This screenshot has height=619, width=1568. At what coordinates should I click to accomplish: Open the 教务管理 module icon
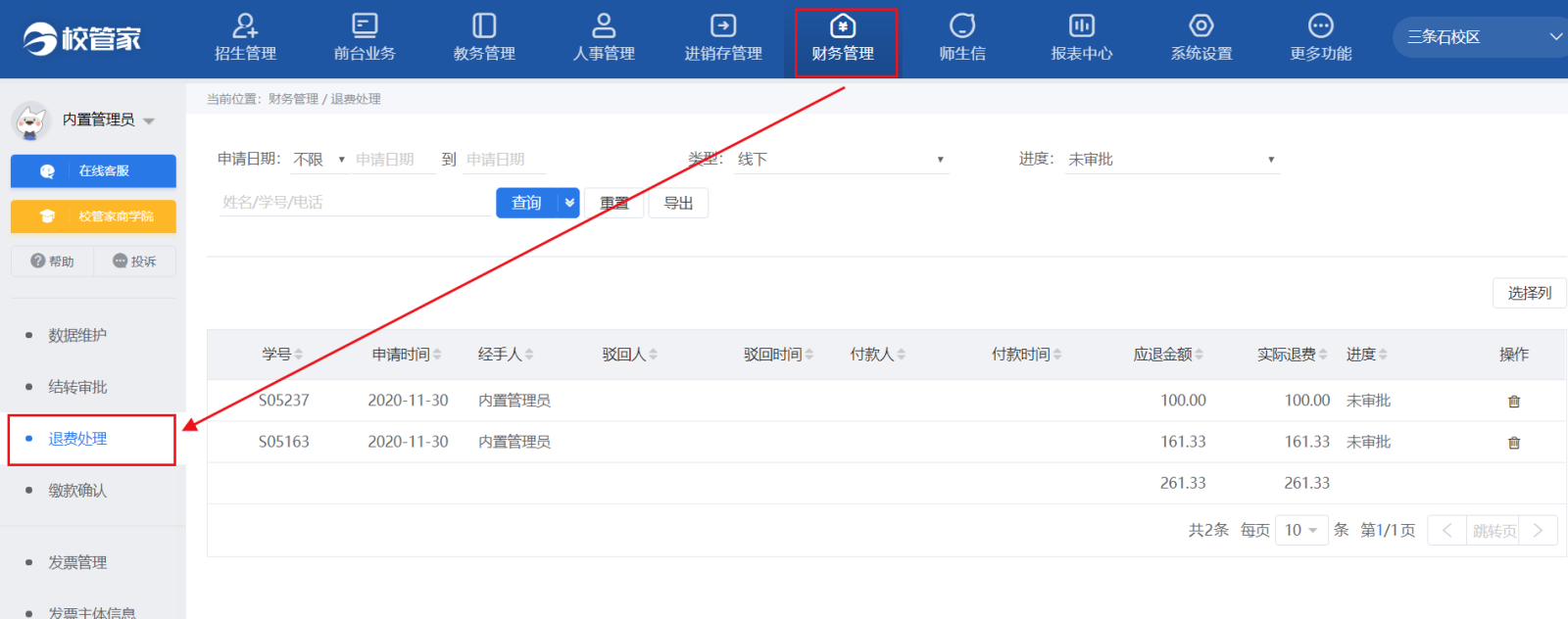484,25
